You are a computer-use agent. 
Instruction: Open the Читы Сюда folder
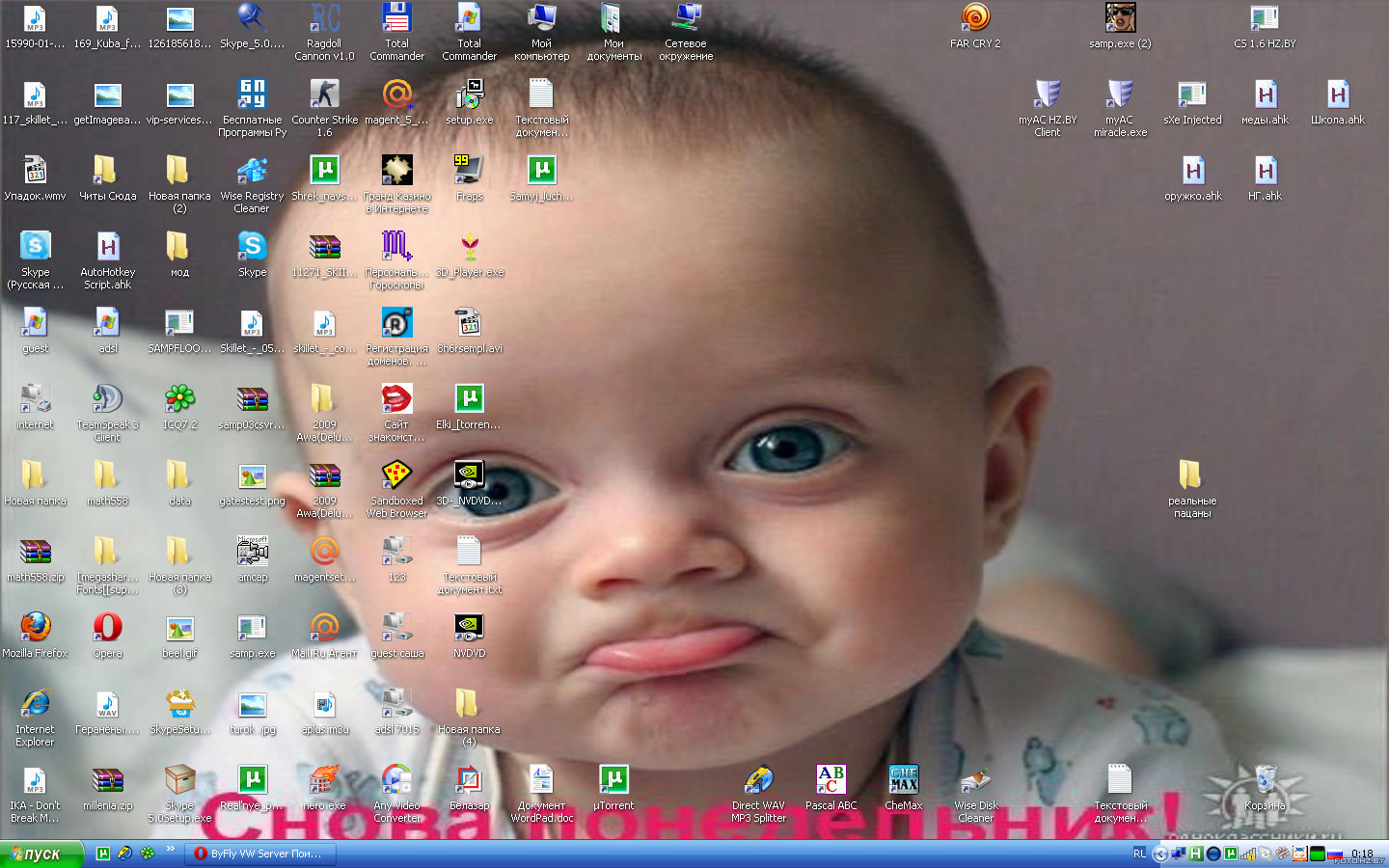108,178
